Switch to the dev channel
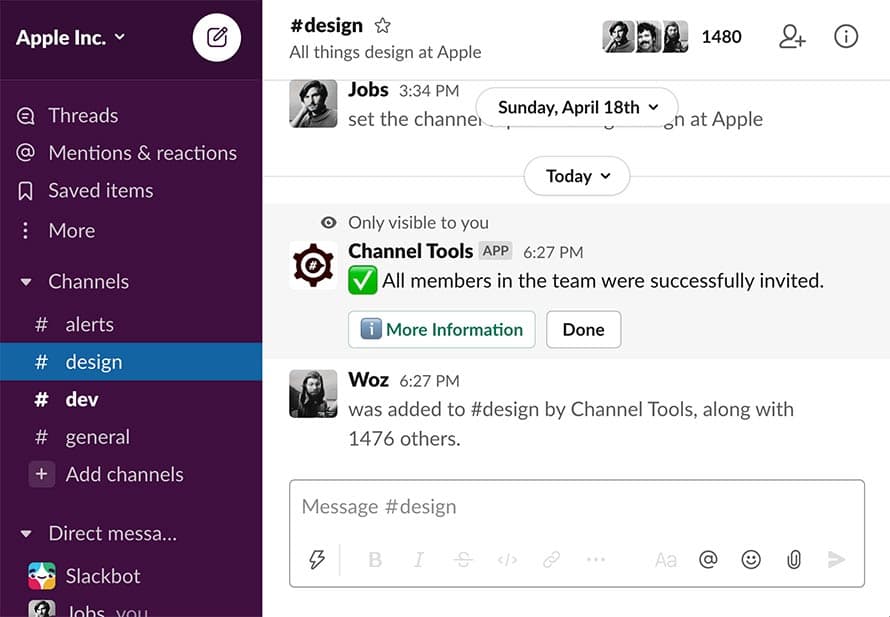The image size is (890, 617). tap(82, 399)
